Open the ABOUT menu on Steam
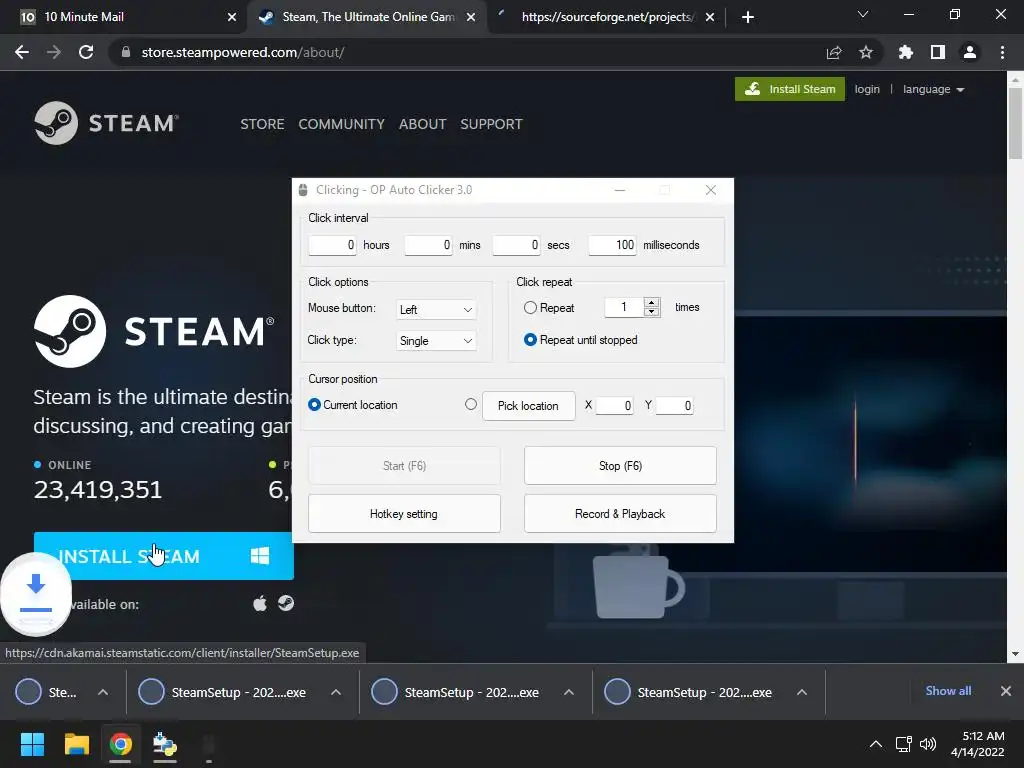 [x=423, y=124]
